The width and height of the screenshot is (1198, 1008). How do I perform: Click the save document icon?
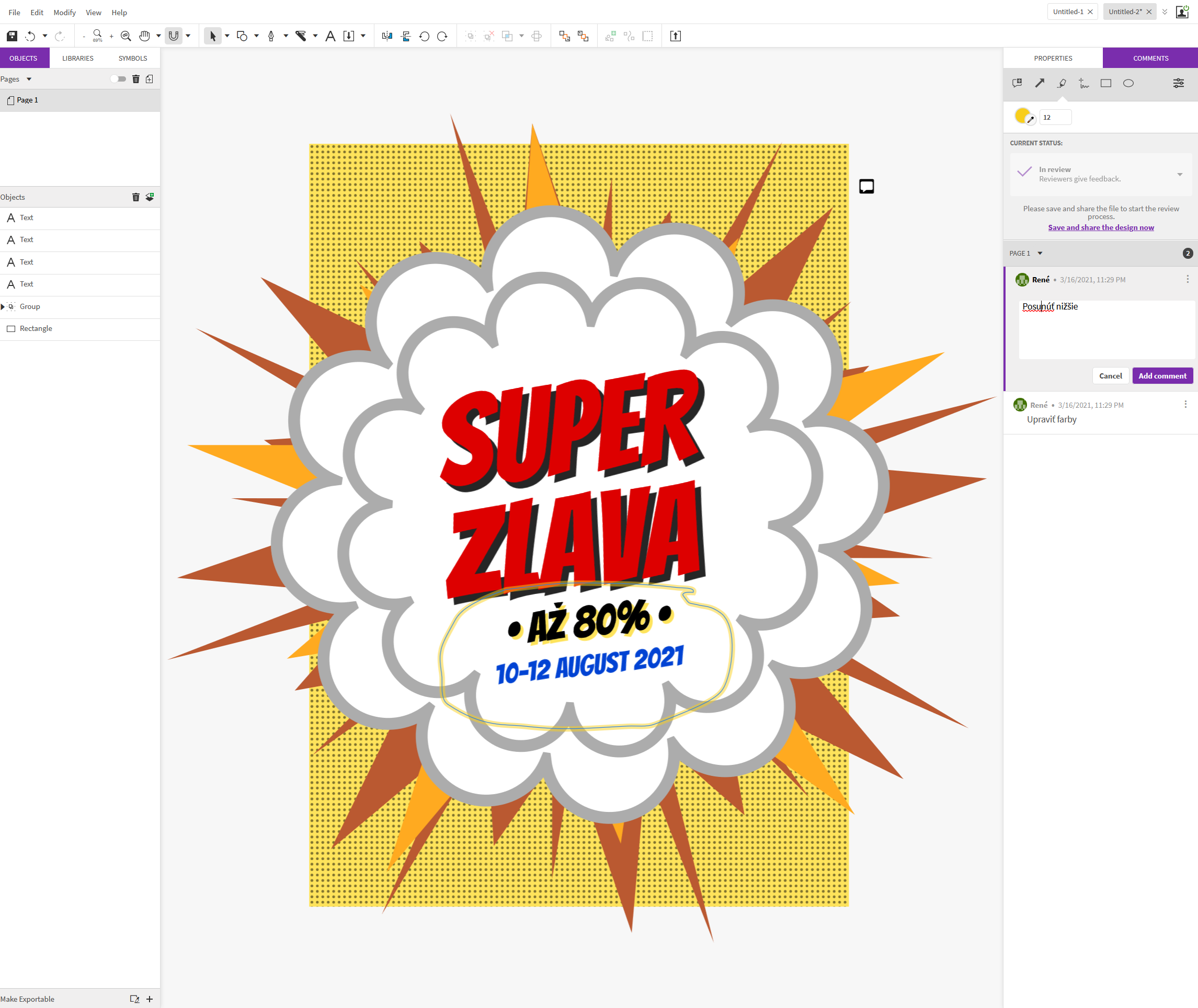coord(12,36)
